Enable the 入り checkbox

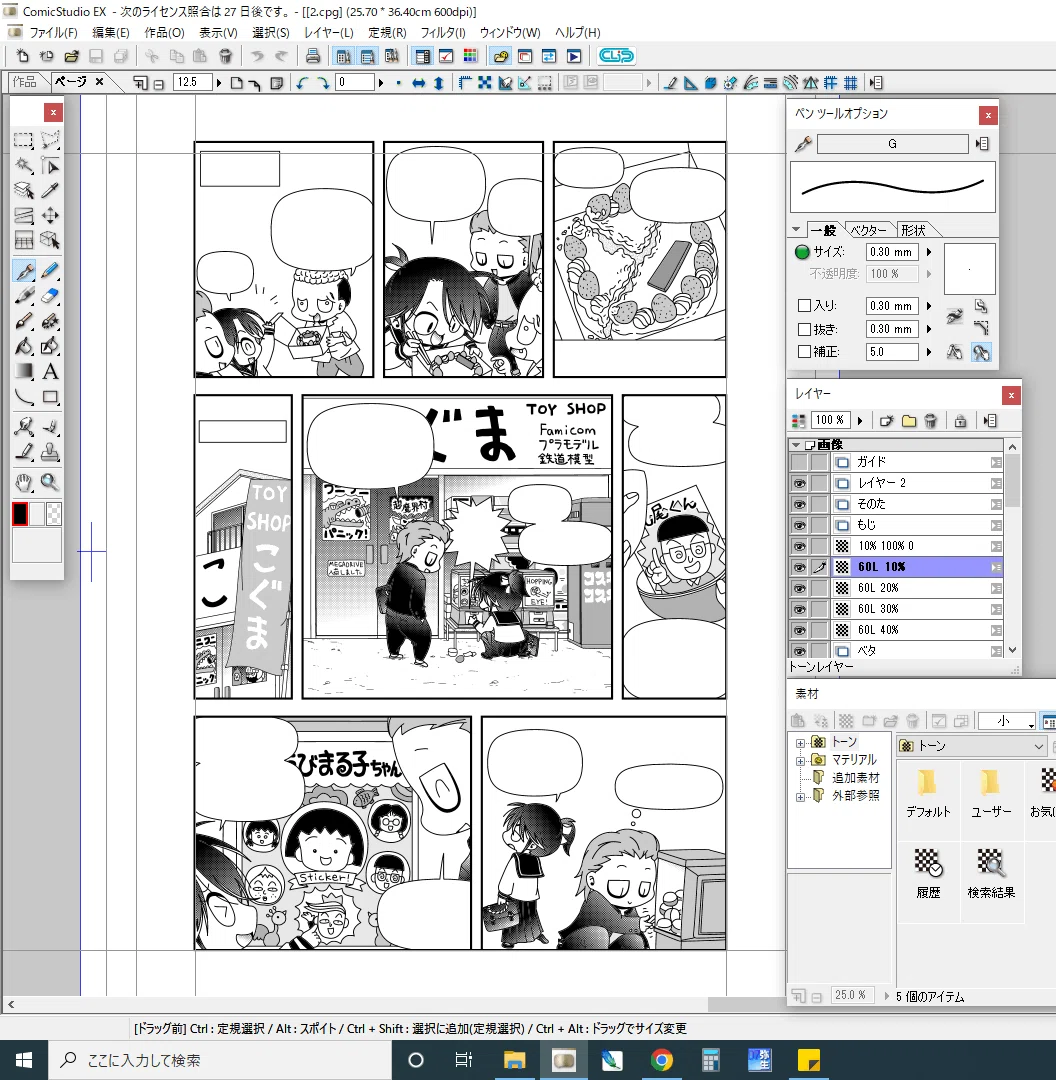804,305
